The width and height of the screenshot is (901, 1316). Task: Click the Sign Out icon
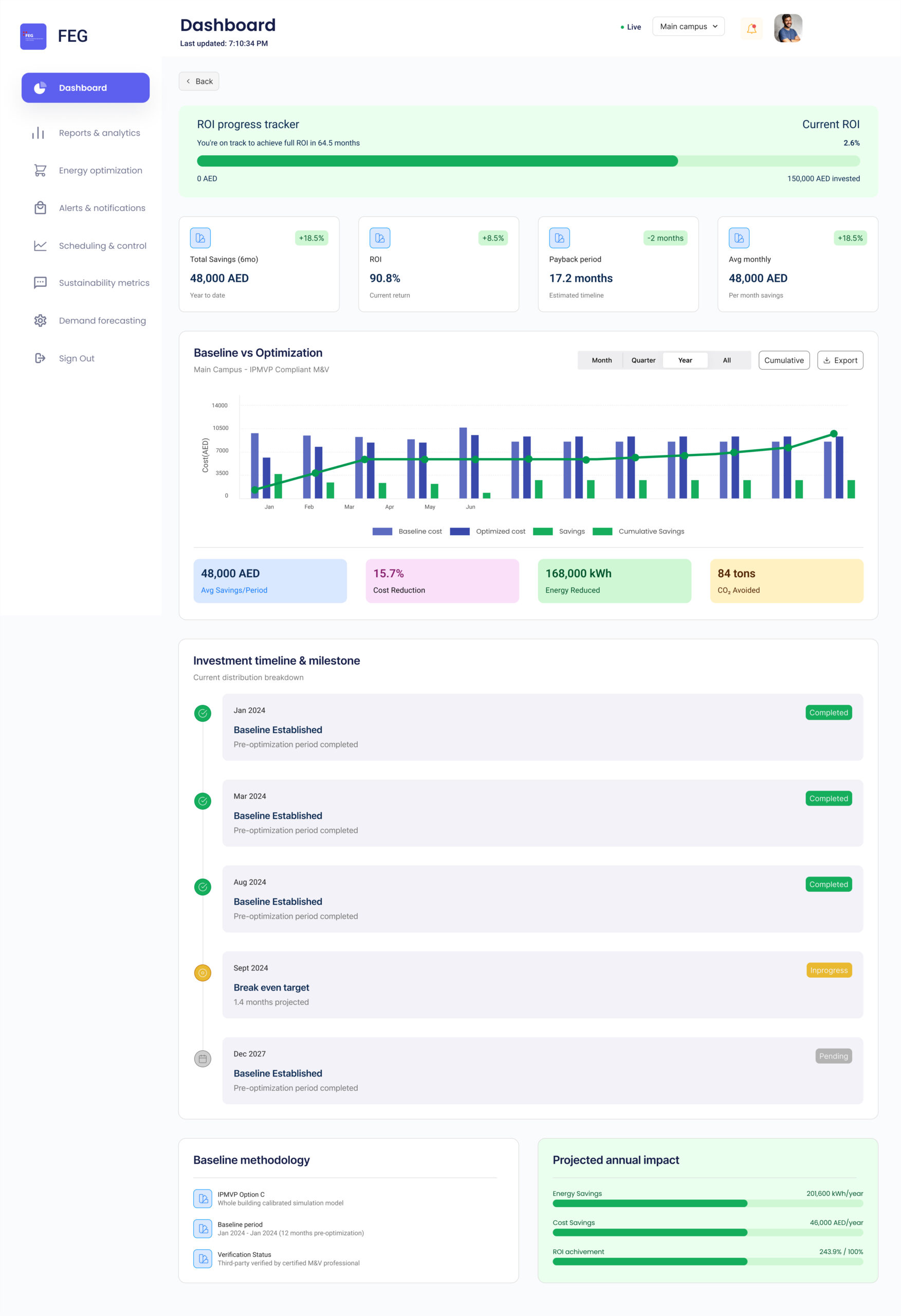(40, 358)
